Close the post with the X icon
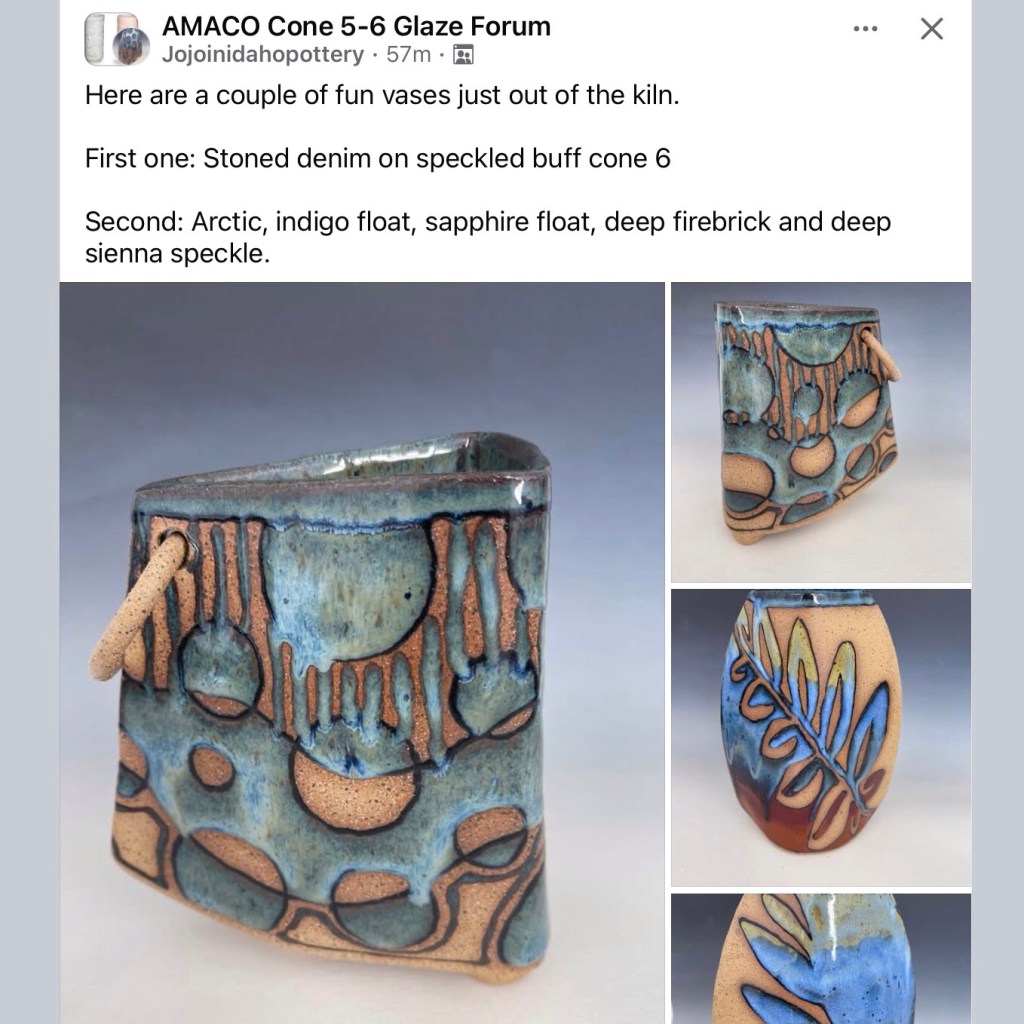Viewport: 1024px width, 1024px height. [x=931, y=29]
